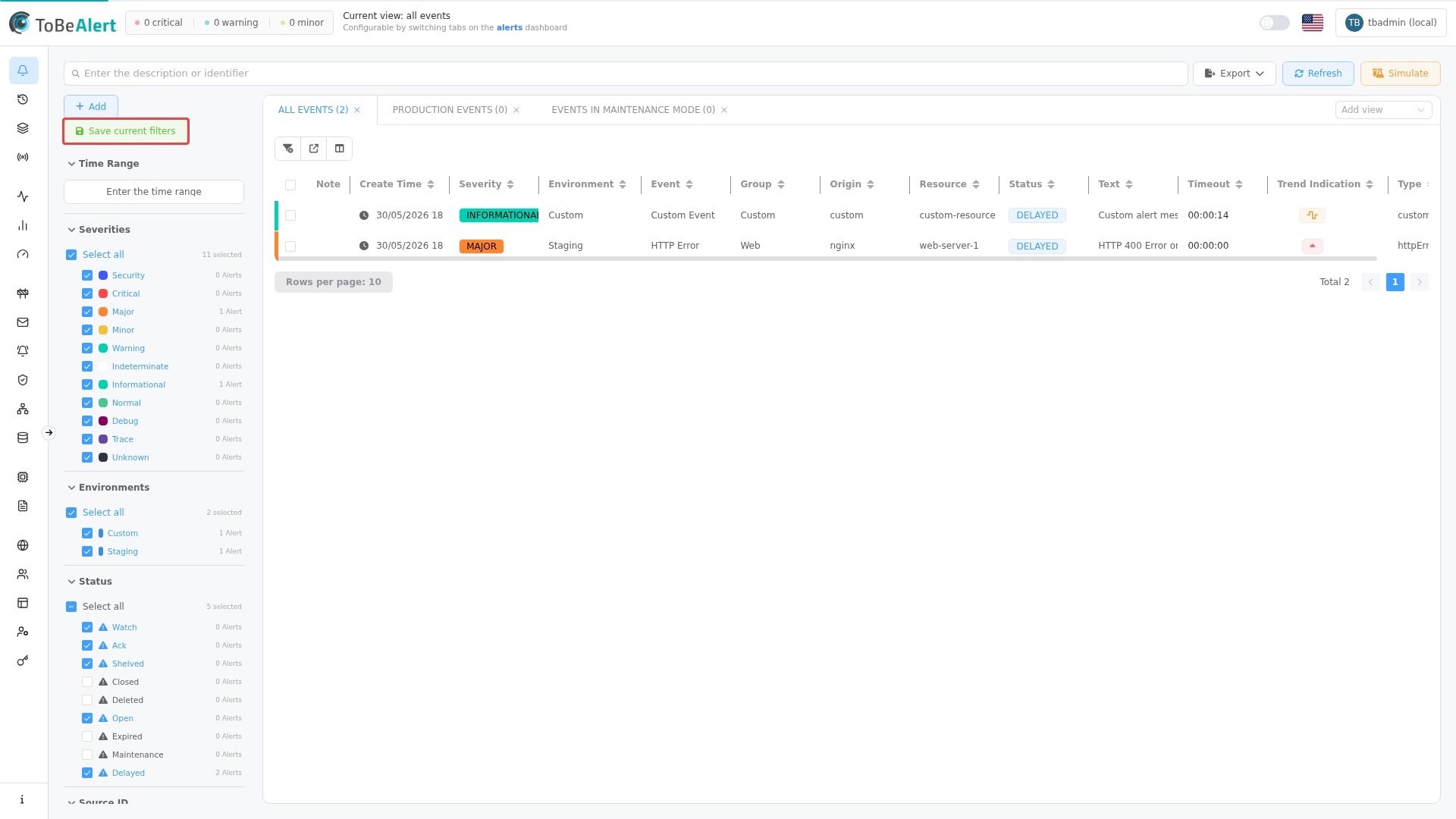1456x819 pixels.
Task: Open the alerts dashboard link
Action: click(510, 28)
